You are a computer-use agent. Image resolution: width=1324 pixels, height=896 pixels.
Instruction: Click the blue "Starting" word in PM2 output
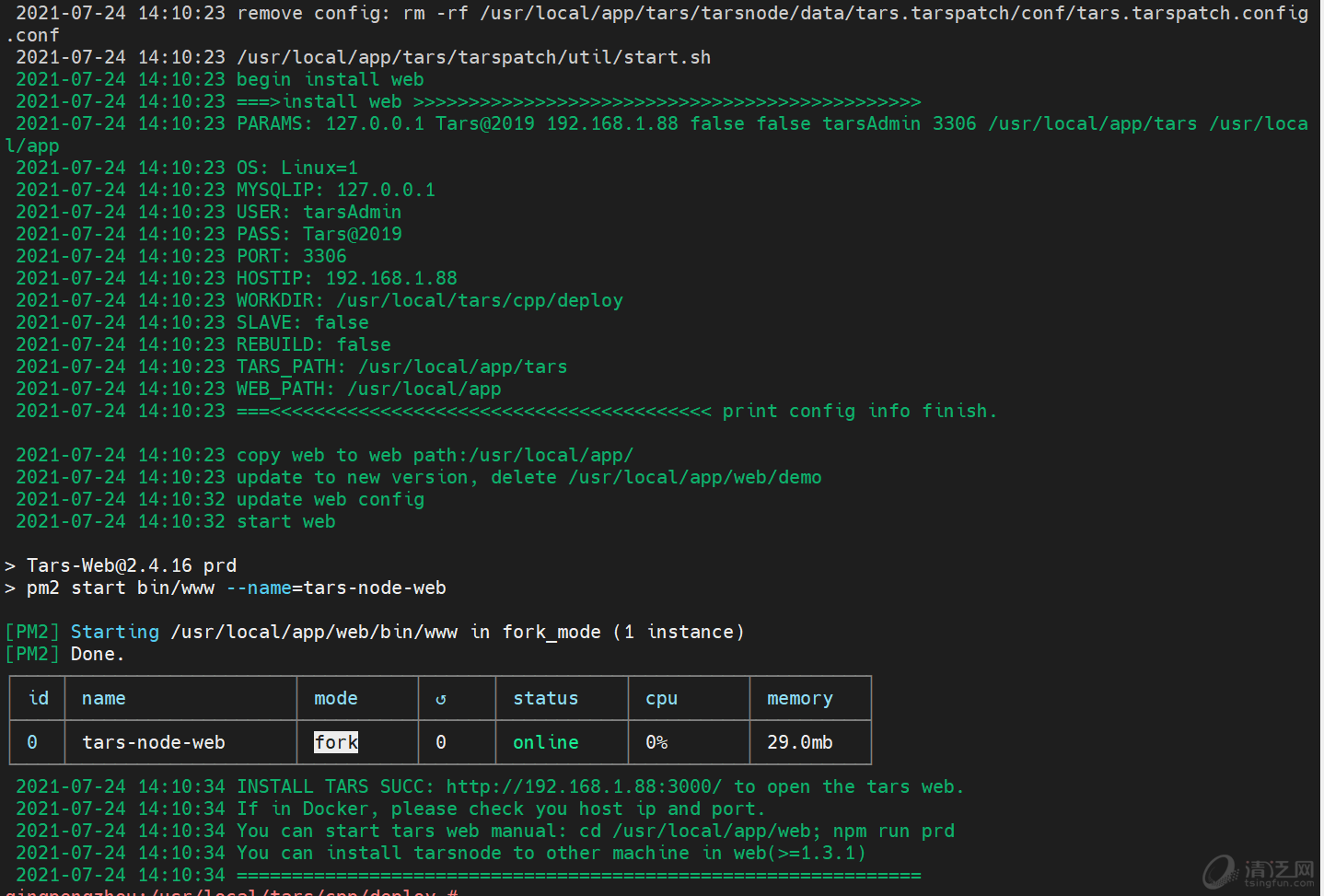(114, 632)
